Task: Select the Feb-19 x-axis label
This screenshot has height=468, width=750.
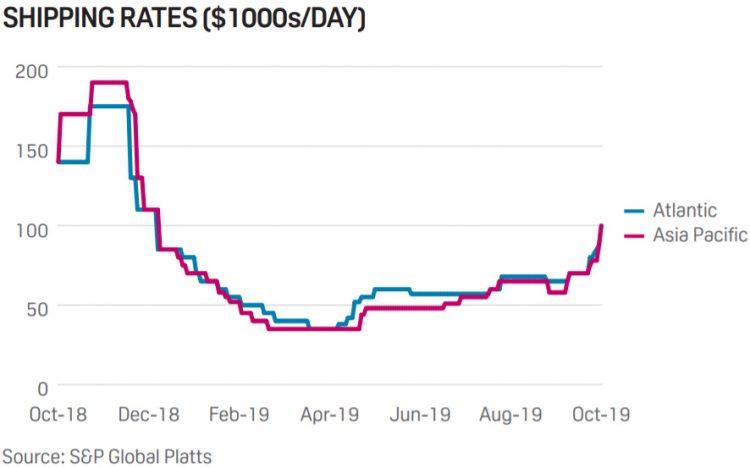Action: (240, 412)
